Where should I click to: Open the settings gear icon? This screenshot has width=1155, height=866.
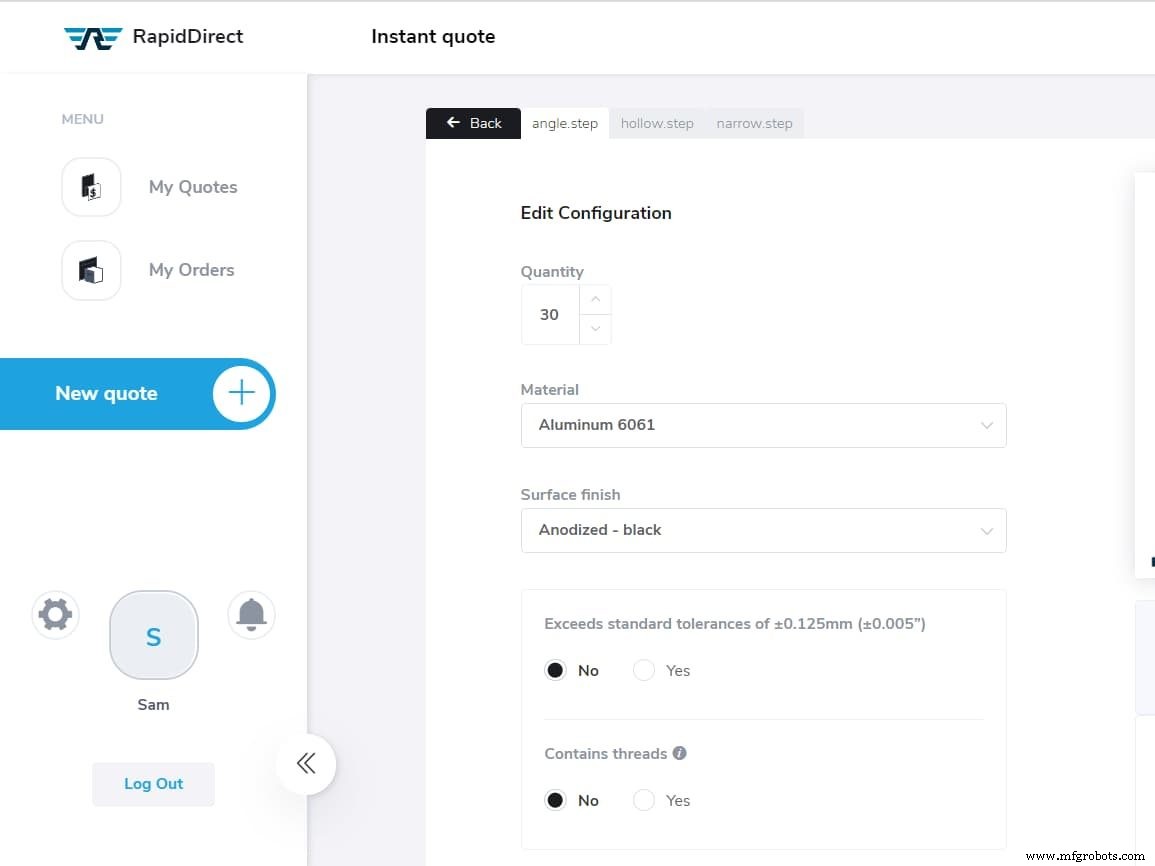pyautogui.click(x=54, y=614)
